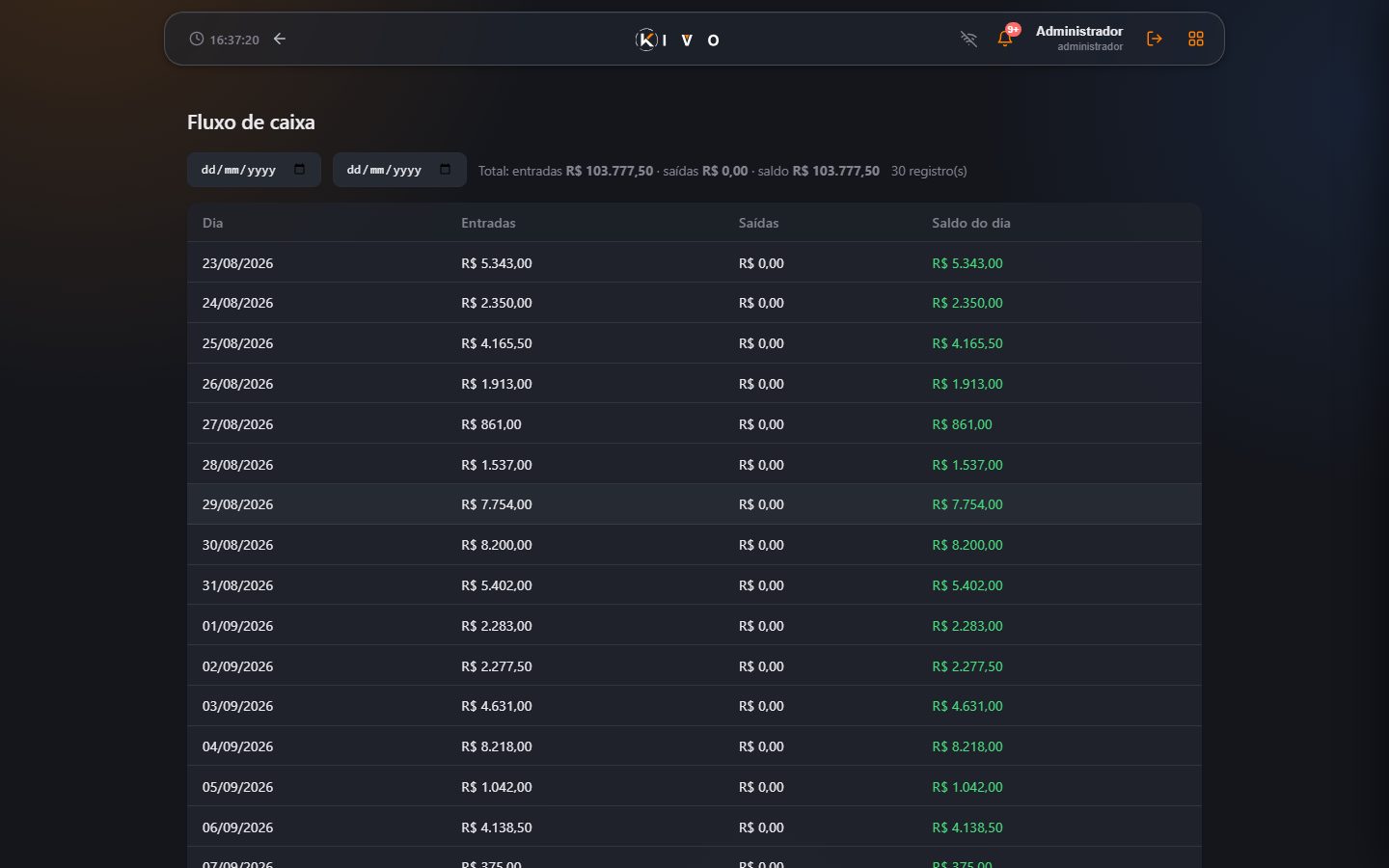Select the 01/09/2026 row date
The height and width of the screenshot is (868, 1389).
(x=237, y=626)
